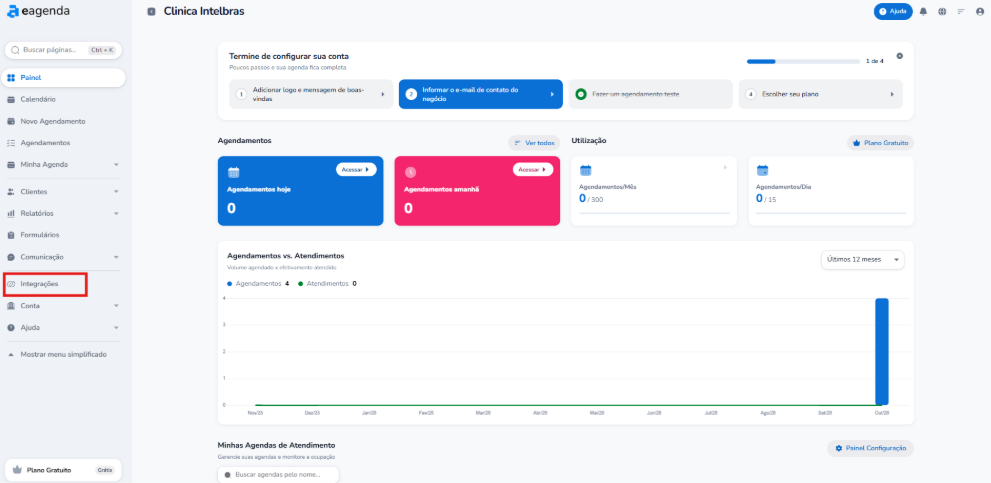Click calendar icon in Agendamentos/Dia card
Viewport: 991px width, 483px height.
(762, 170)
